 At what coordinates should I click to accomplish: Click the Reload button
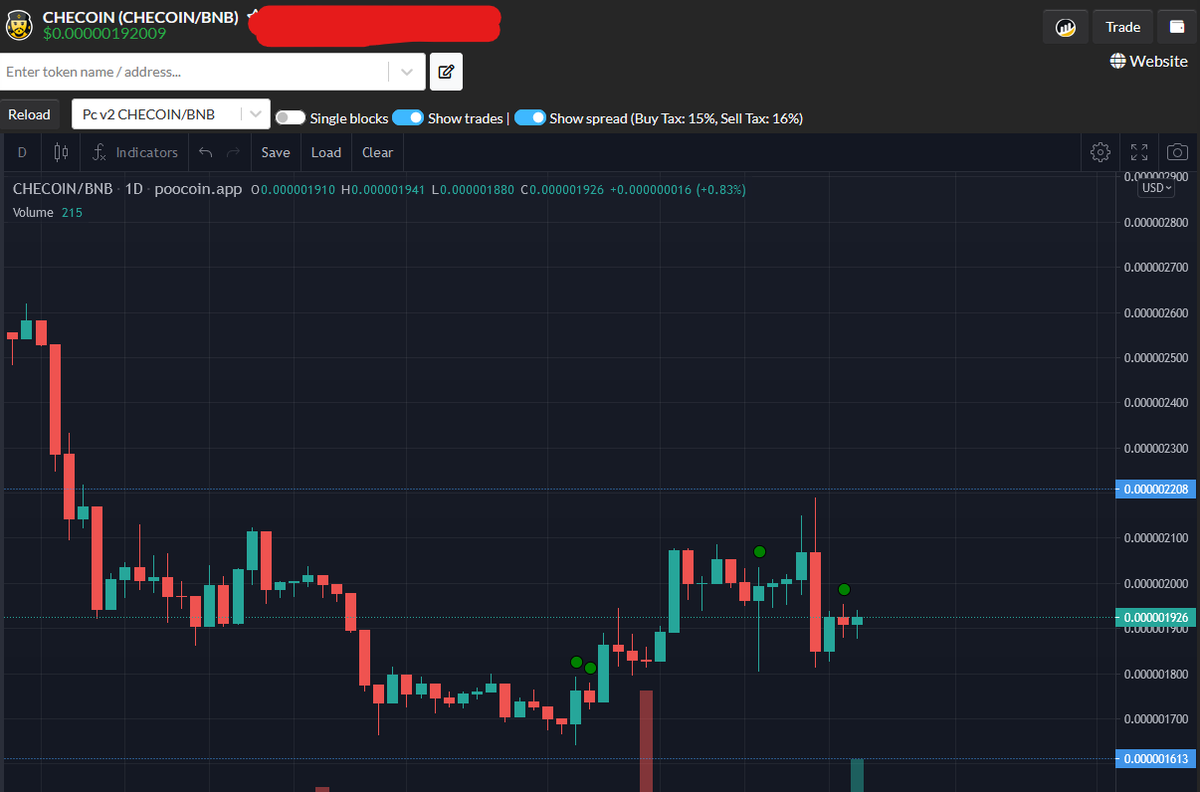tap(29, 114)
